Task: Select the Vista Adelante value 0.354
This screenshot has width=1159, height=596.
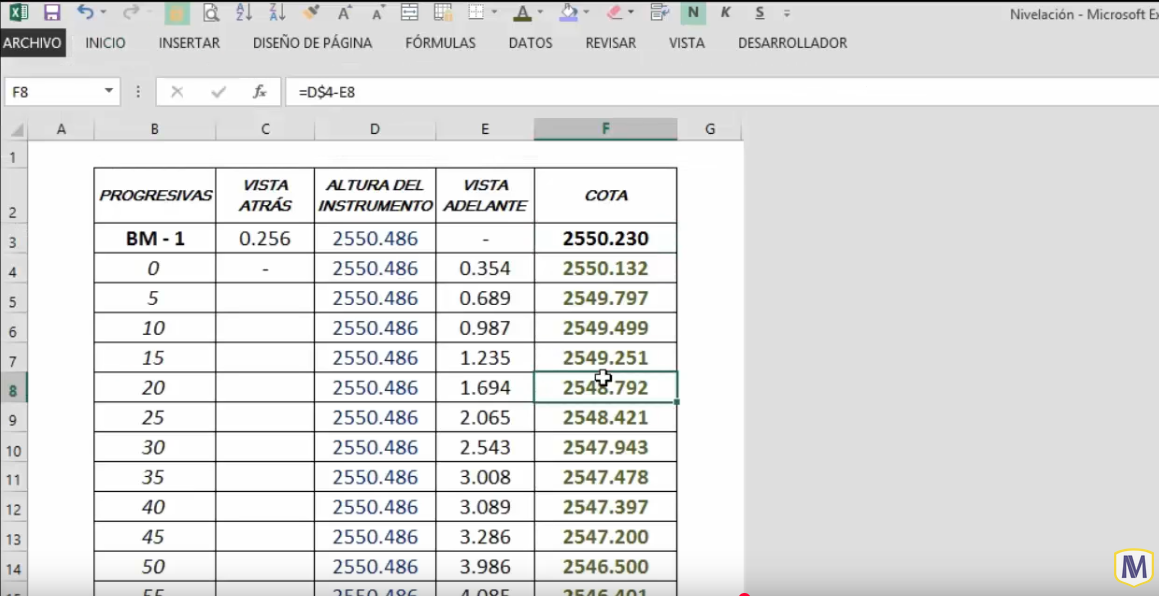Action: pyautogui.click(x=485, y=268)
